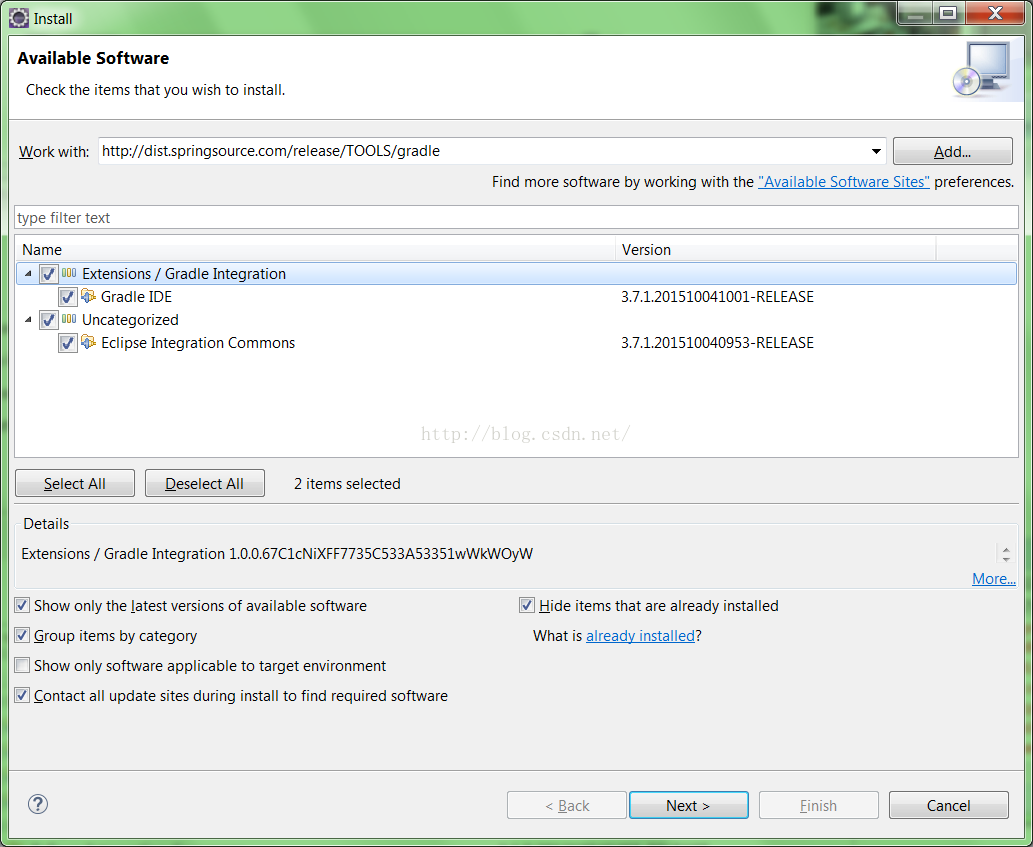Image resolution: width=1033 pixels, height=847 pixels.
Task: Click the 2 items selected label
Action: (x=347, y=484)
